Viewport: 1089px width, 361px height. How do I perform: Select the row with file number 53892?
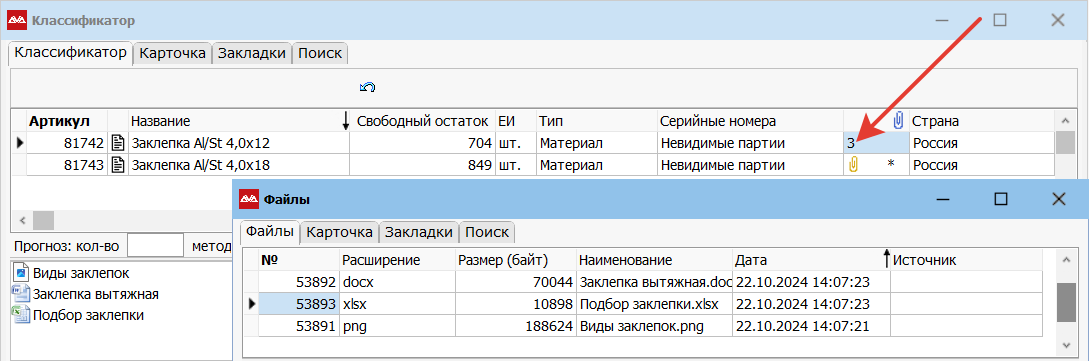651,282
